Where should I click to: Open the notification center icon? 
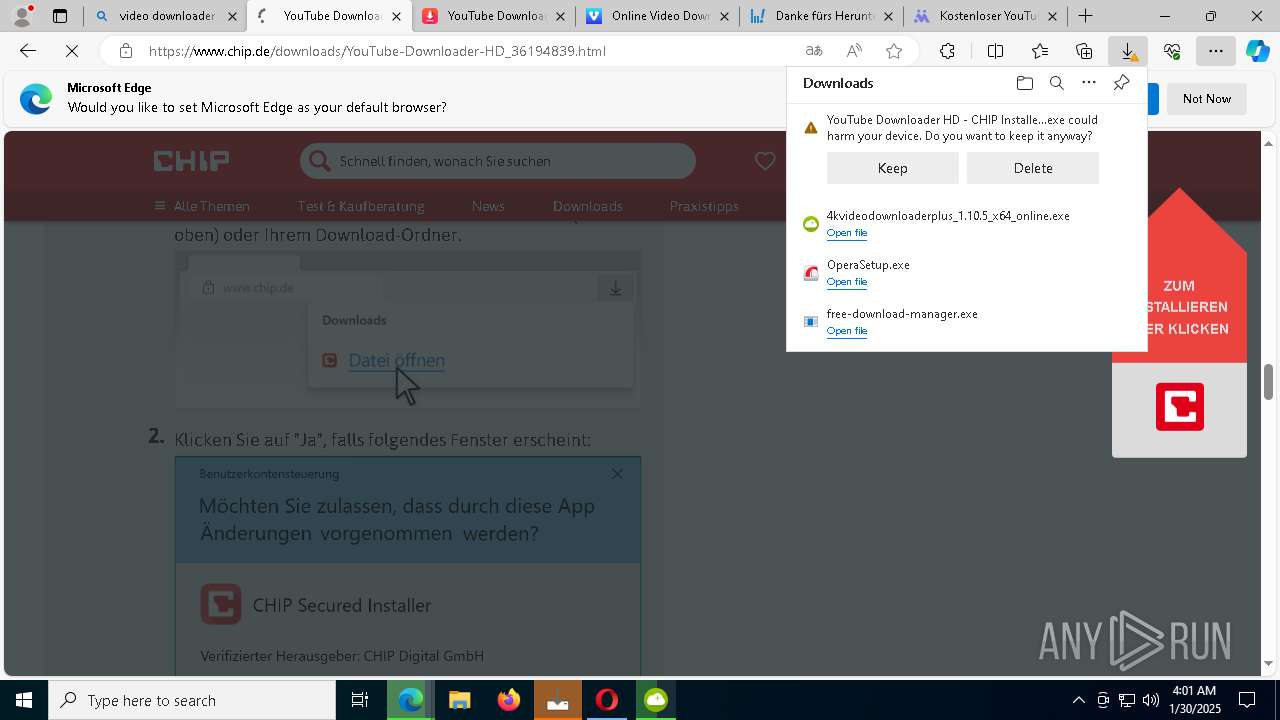coord(1247,700)
